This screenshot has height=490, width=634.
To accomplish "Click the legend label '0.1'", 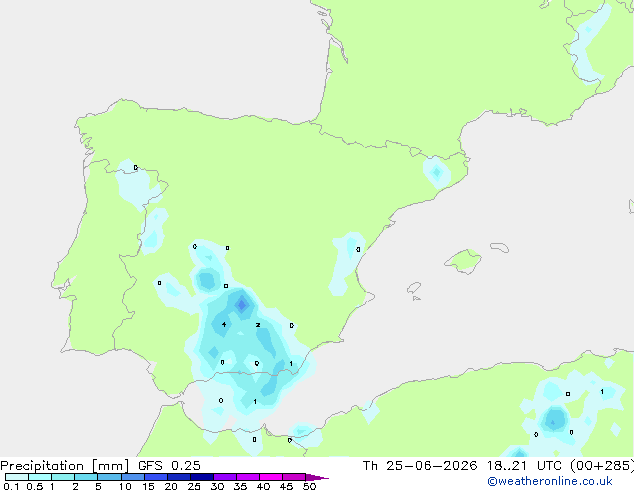I will click(11, 486).
